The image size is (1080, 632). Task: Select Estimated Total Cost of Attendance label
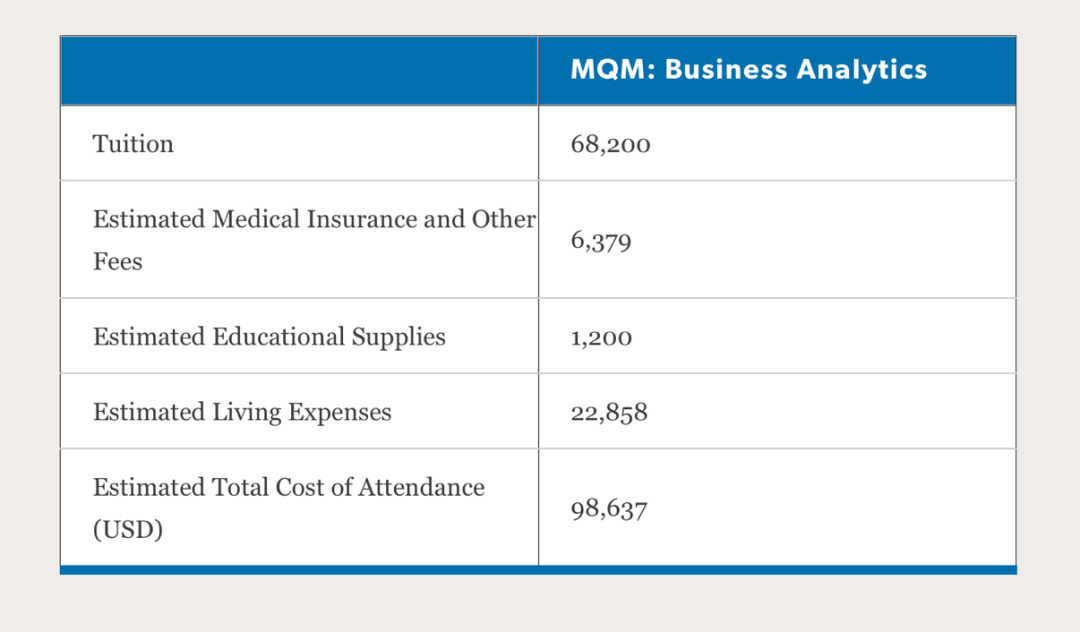[x=289, y=508]
